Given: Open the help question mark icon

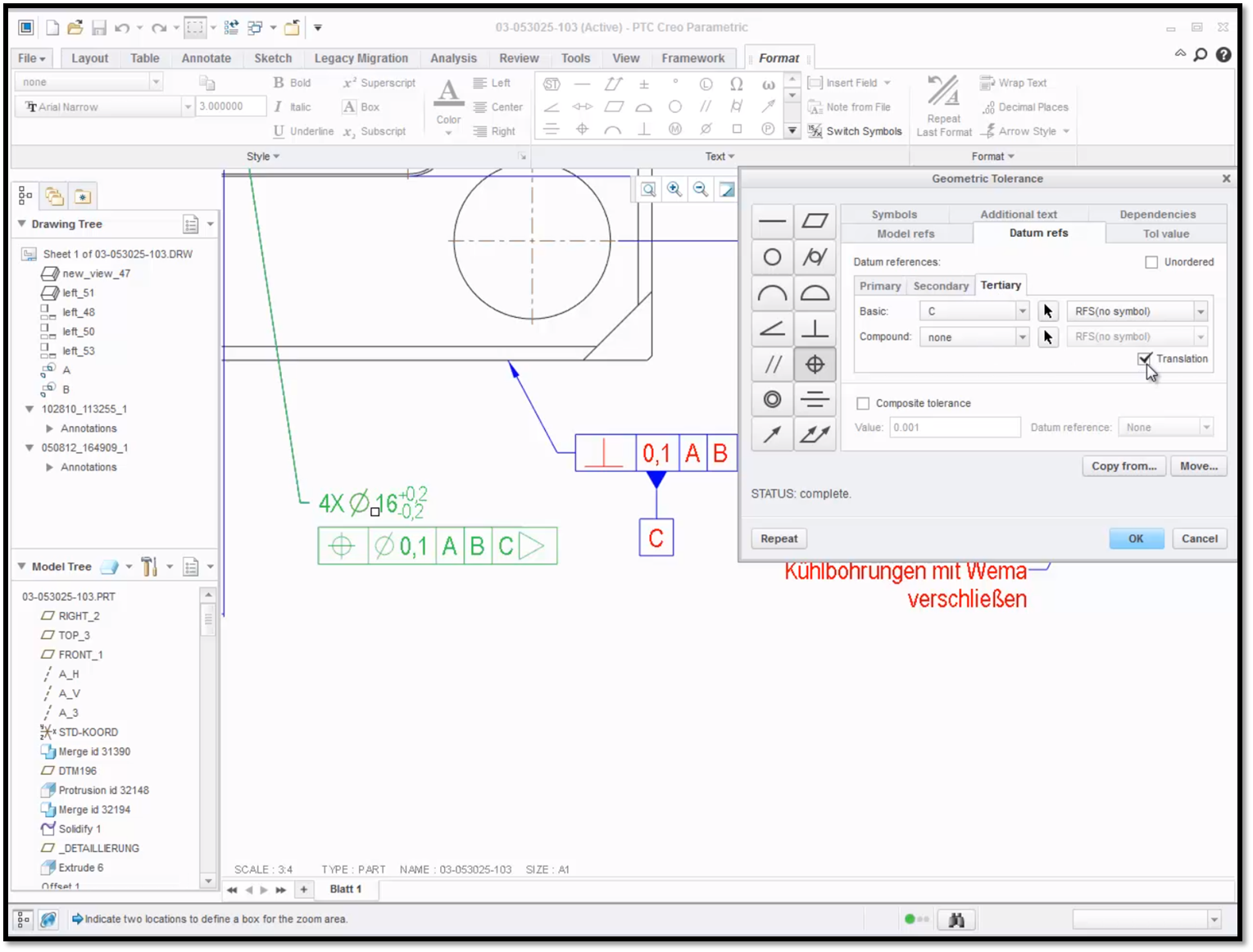Looking at the screenshot, I should pyautogui.click(x=1223, y=55).
